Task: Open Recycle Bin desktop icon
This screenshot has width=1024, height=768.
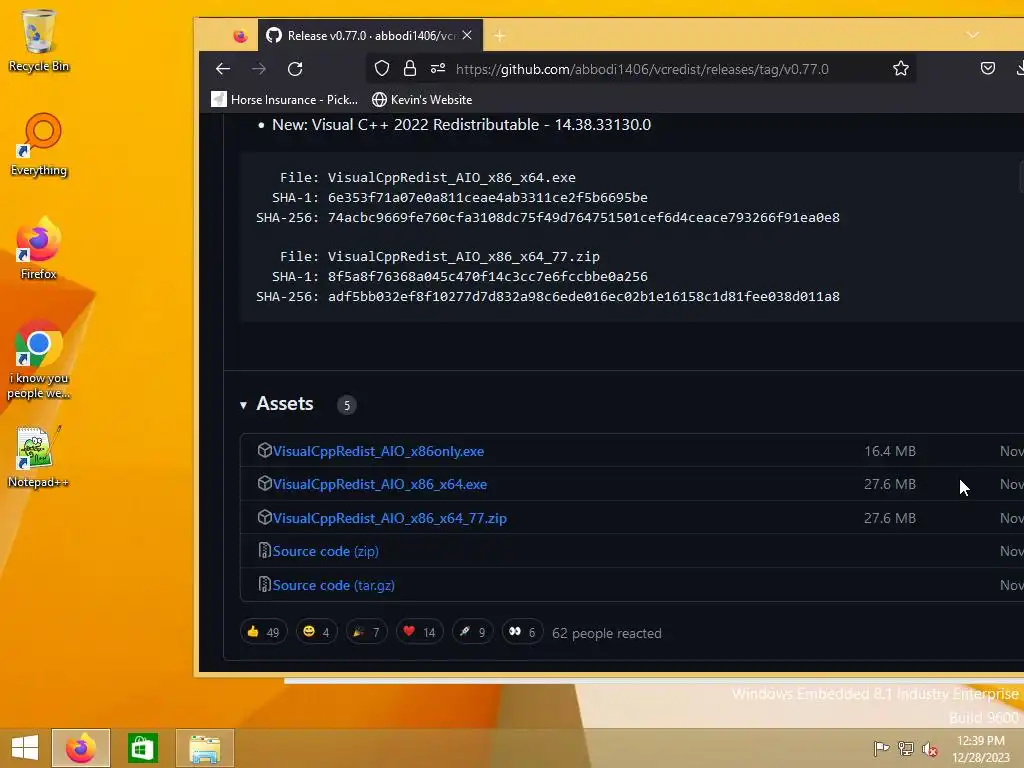Action: coord(39,40)
